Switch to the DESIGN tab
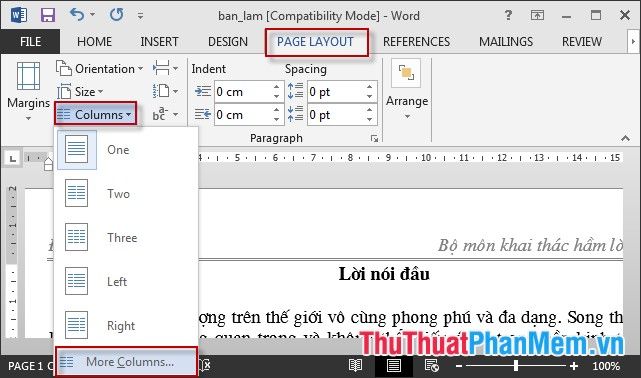 [228, 42]
